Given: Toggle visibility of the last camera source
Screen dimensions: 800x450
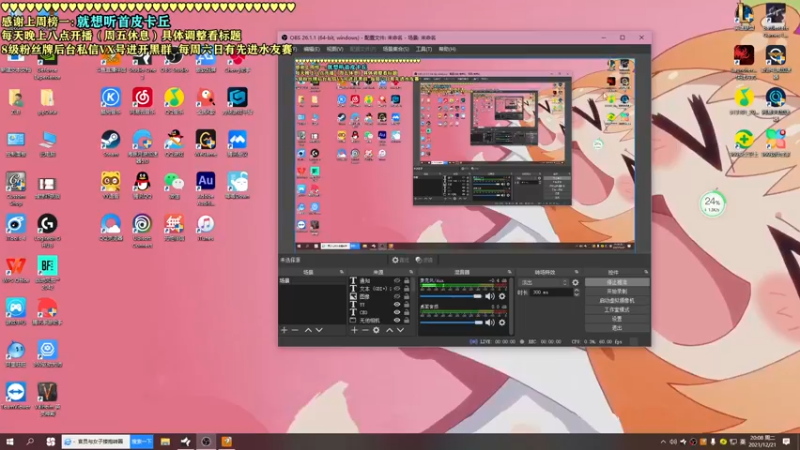Looking at the screenshot, I should (x=396, y=320).
